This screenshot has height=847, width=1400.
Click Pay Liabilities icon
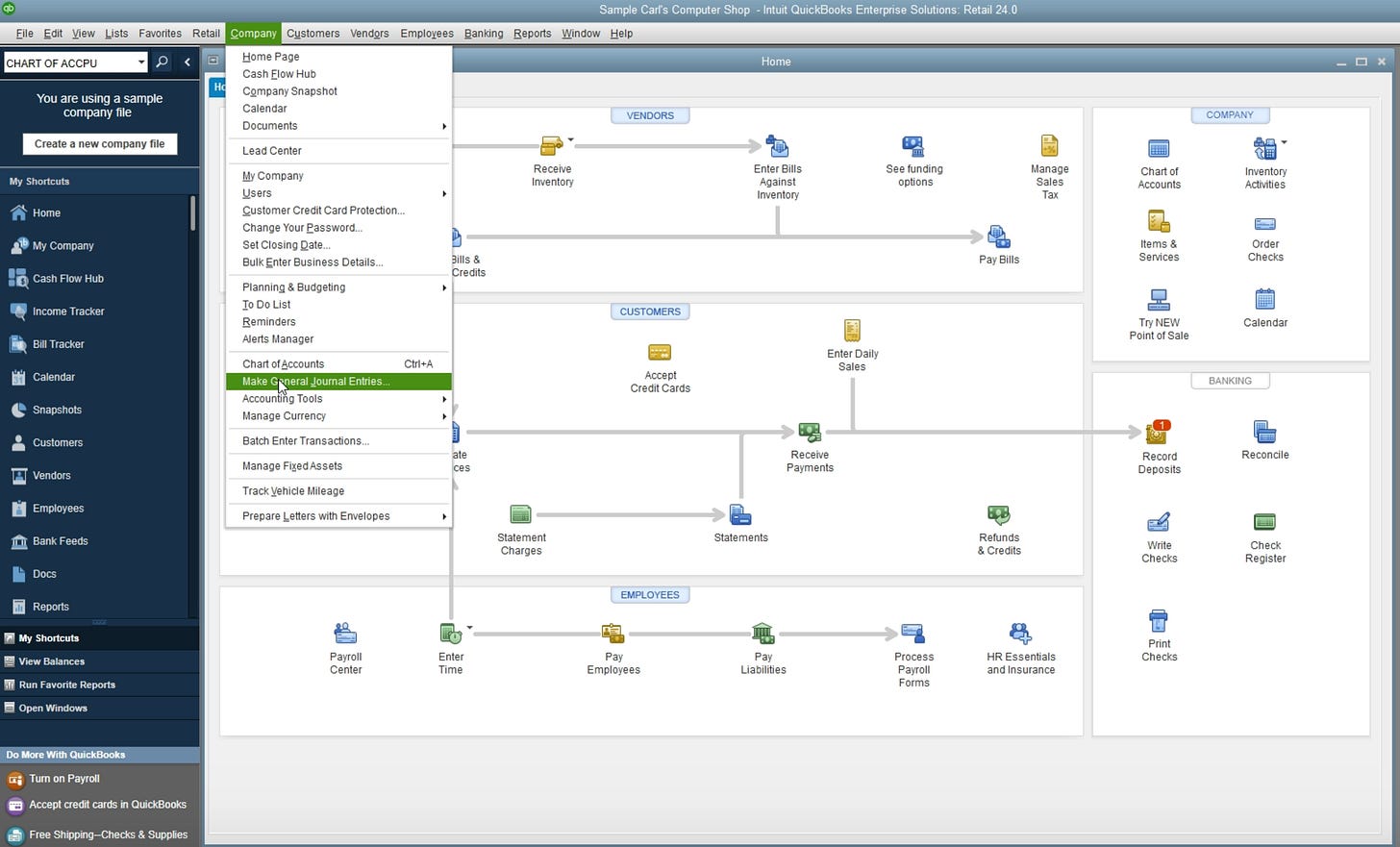762,634
